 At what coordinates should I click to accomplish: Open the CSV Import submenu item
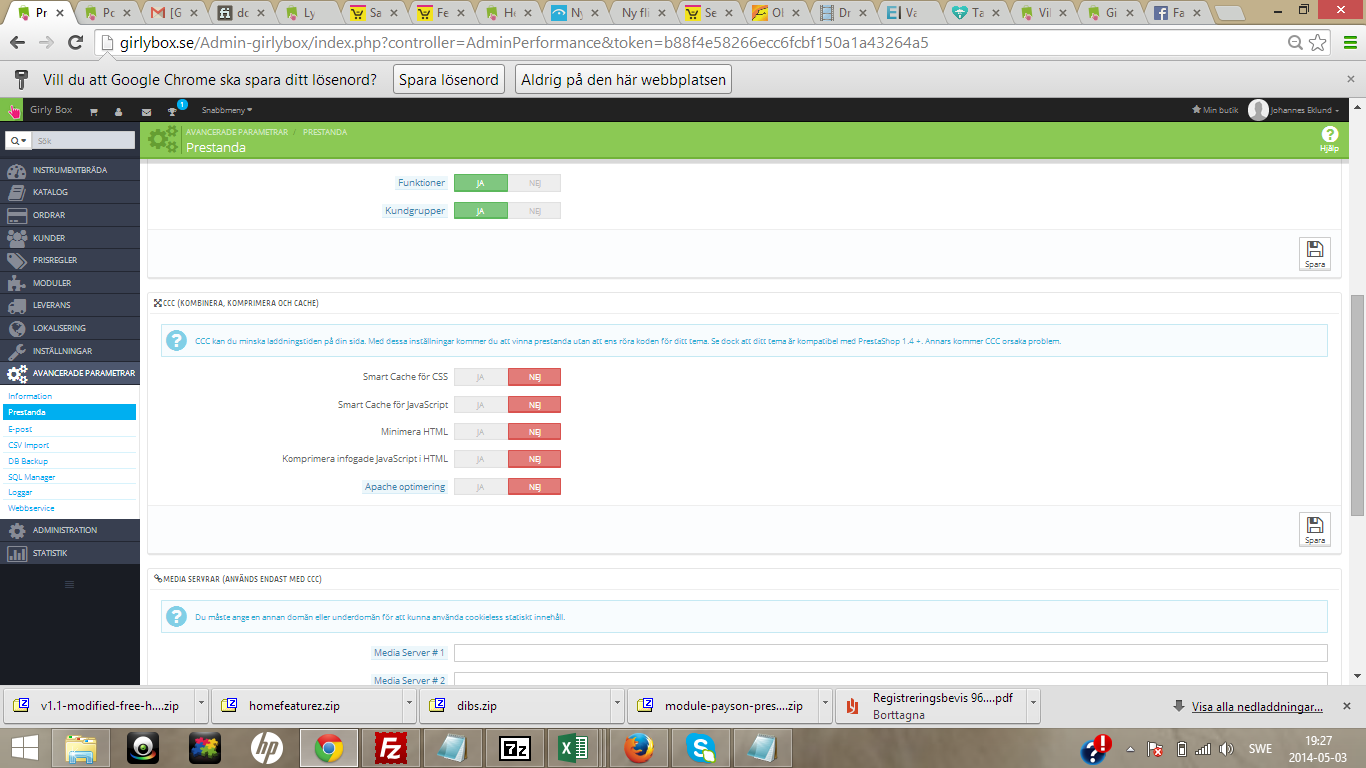click(28, 445)
